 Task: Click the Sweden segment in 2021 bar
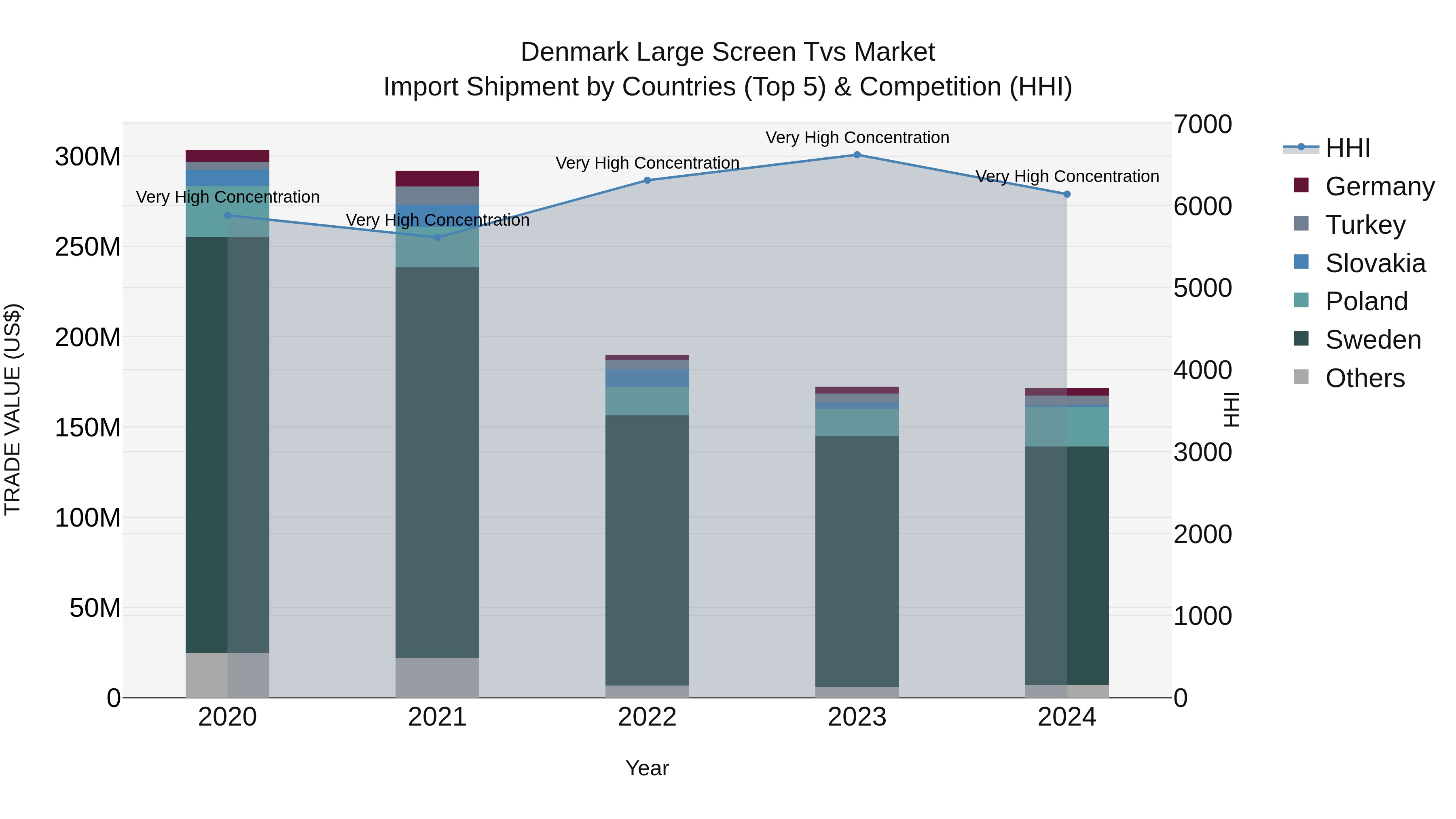[x=438, y=462]
